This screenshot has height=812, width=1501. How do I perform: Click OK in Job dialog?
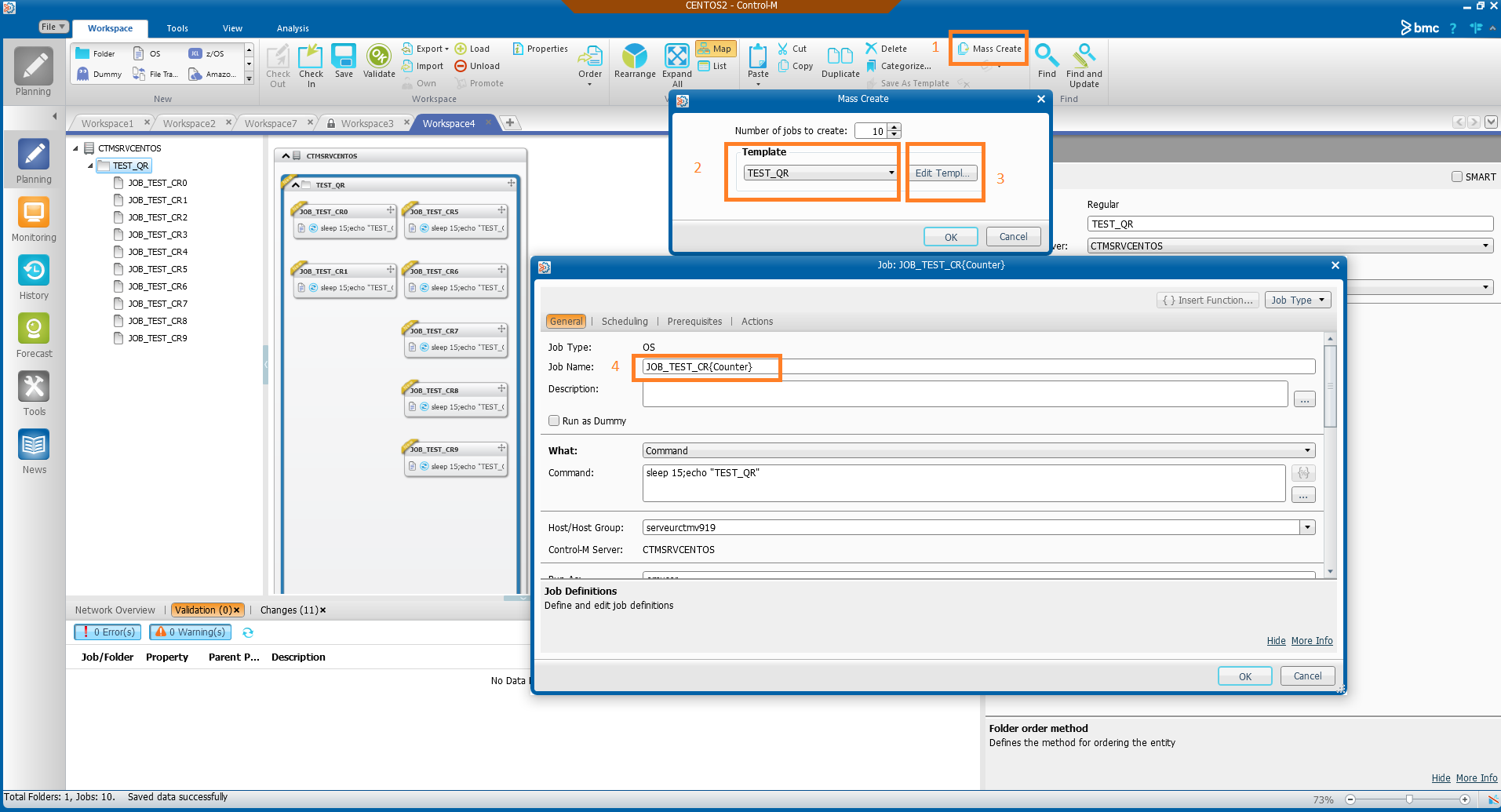(x=1245, y=676)
